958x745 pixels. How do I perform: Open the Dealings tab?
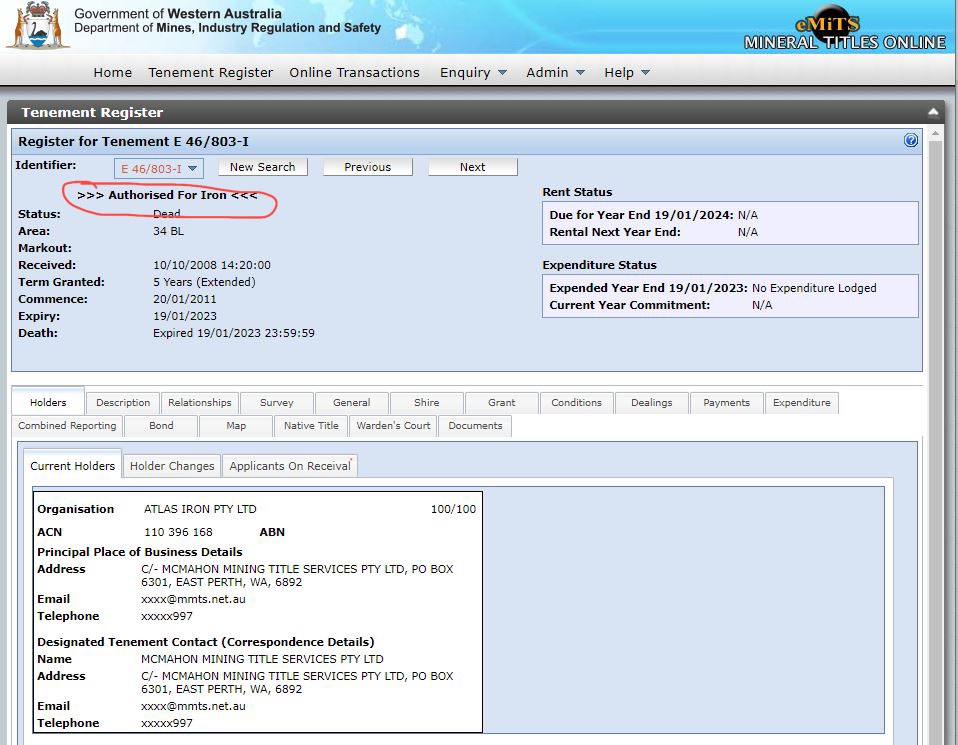[x=651, y=403]
